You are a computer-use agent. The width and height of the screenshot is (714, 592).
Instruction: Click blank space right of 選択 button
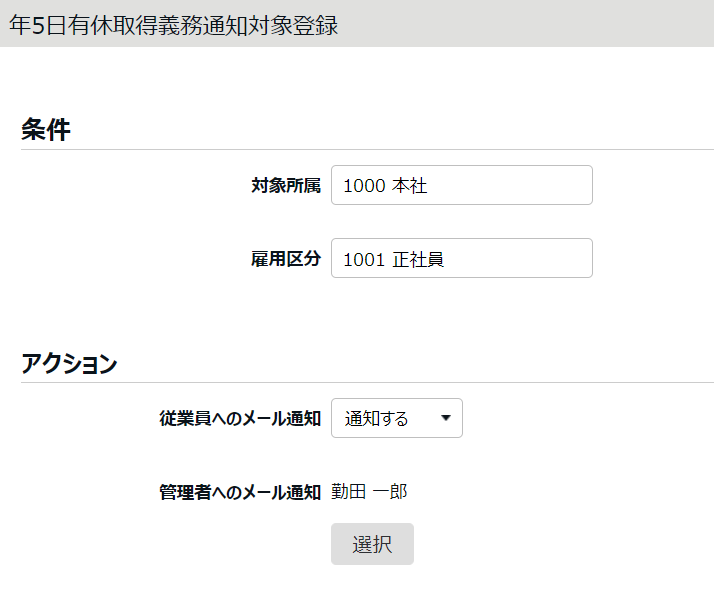560,545
